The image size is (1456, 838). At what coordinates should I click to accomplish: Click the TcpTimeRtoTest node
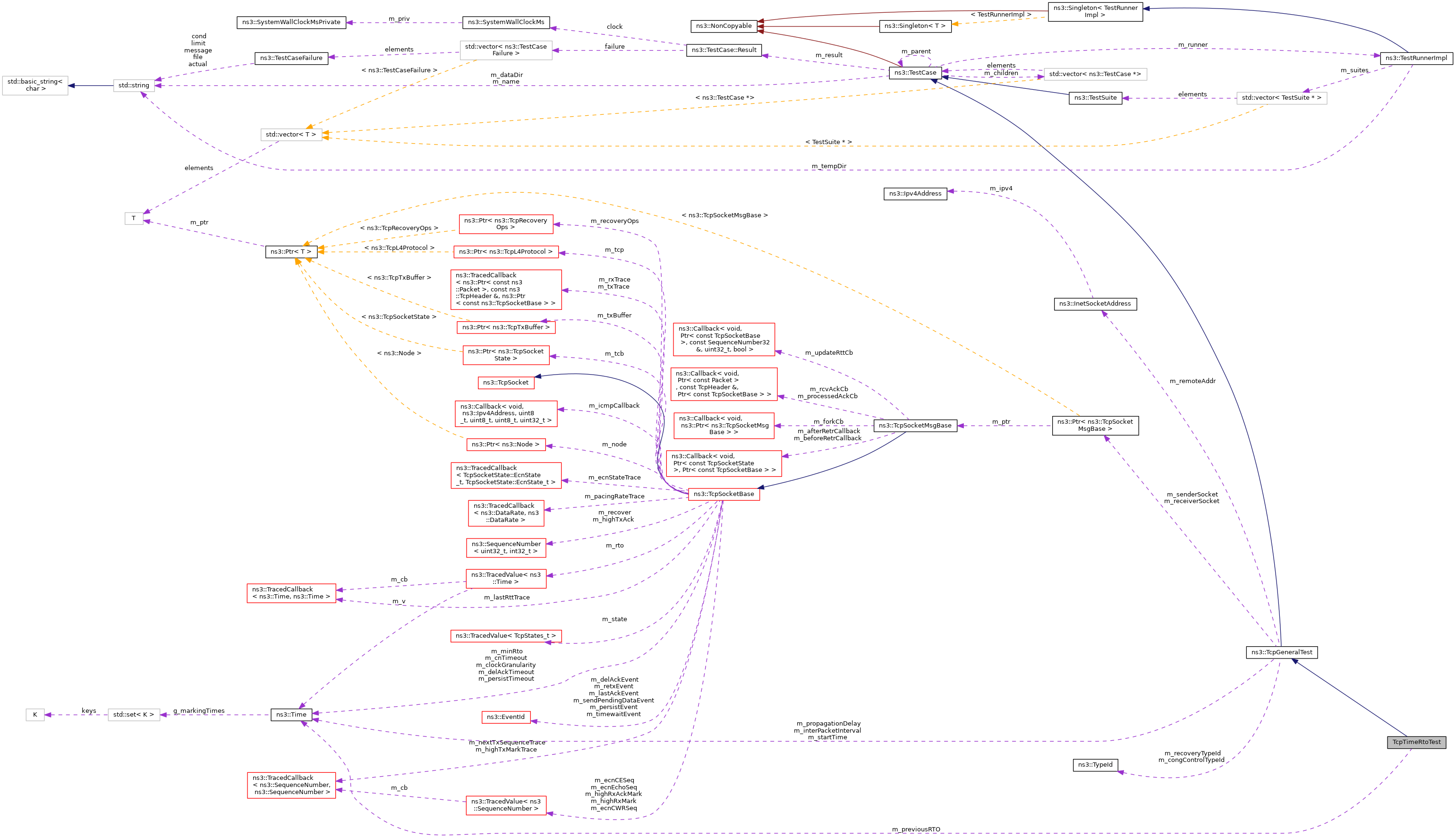point(1416,742)
